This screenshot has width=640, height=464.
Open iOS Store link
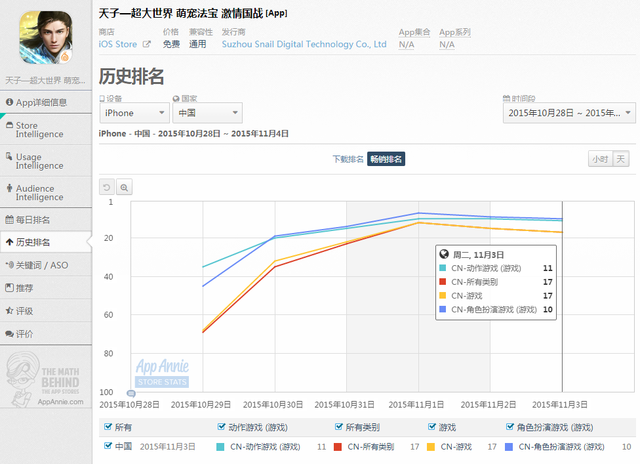tap(118, 44)
